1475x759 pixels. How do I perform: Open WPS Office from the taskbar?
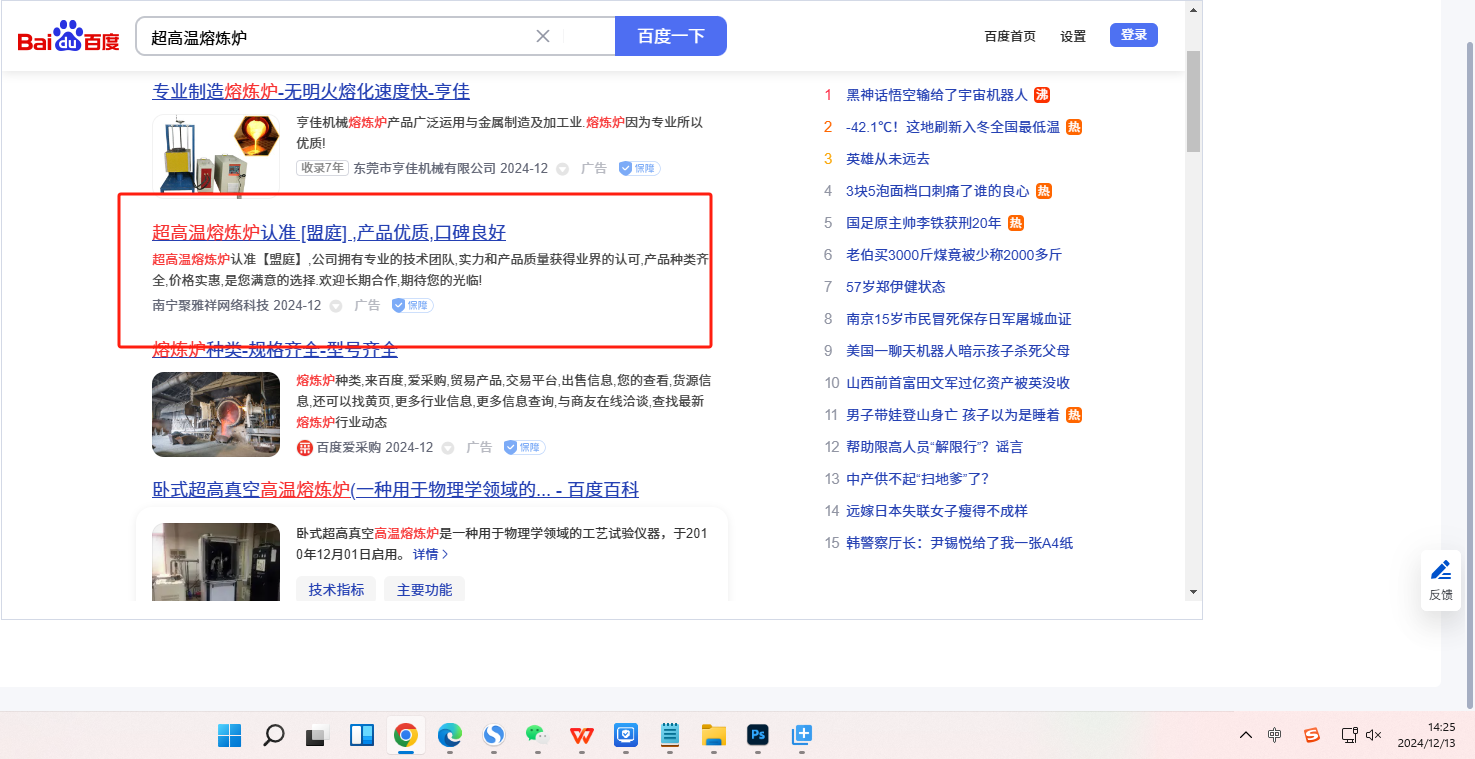click(x=581, y=736)
